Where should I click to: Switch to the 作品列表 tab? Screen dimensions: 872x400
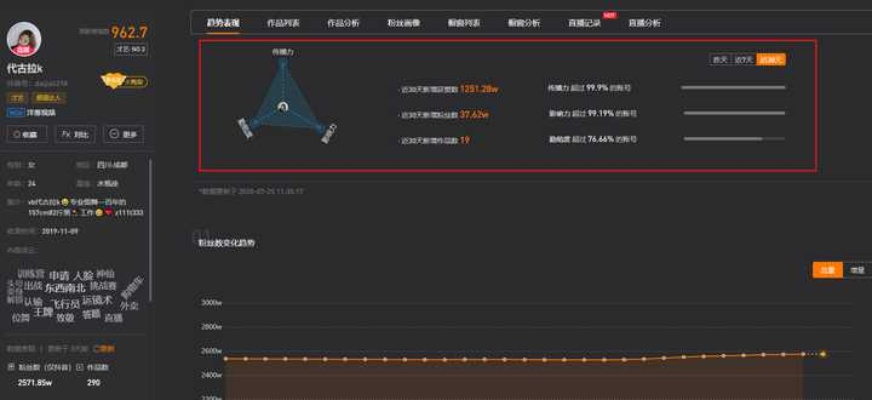click(283, 22)
